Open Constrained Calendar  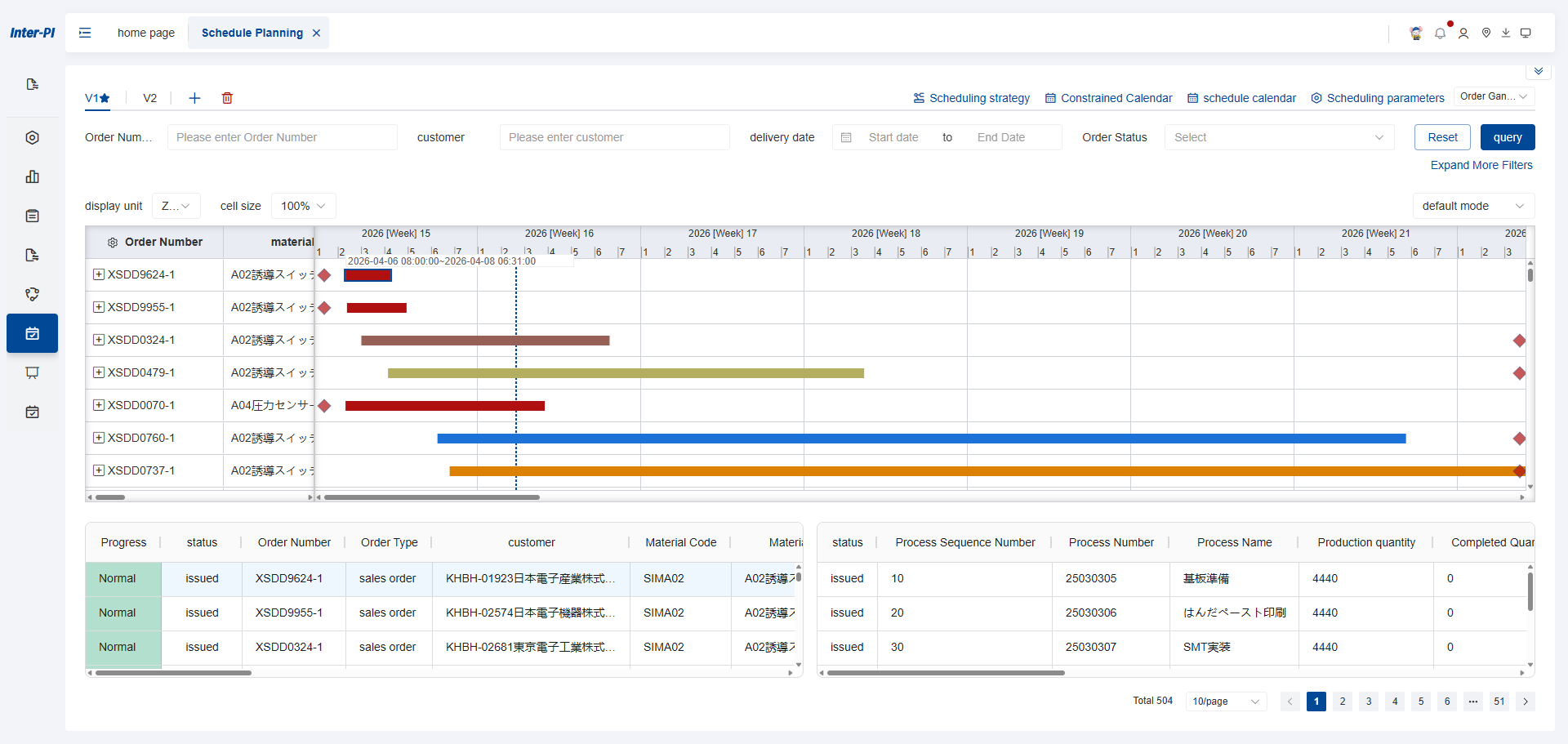(1109, 98)
